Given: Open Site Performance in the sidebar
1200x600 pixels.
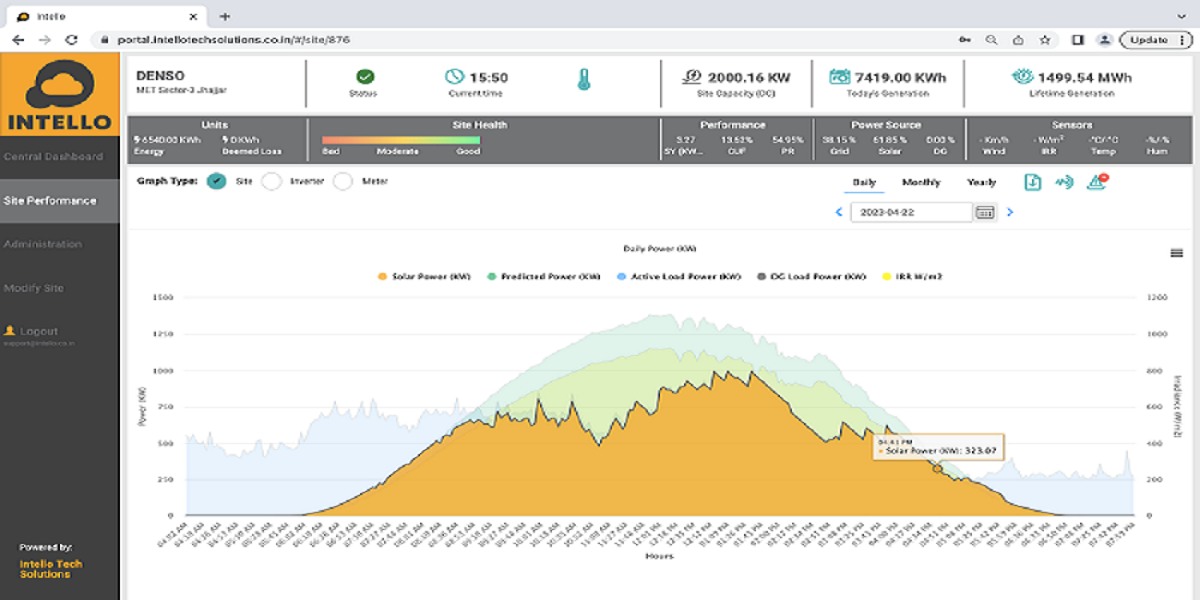Looking at the screenshot, I should [x=60, y=201].
